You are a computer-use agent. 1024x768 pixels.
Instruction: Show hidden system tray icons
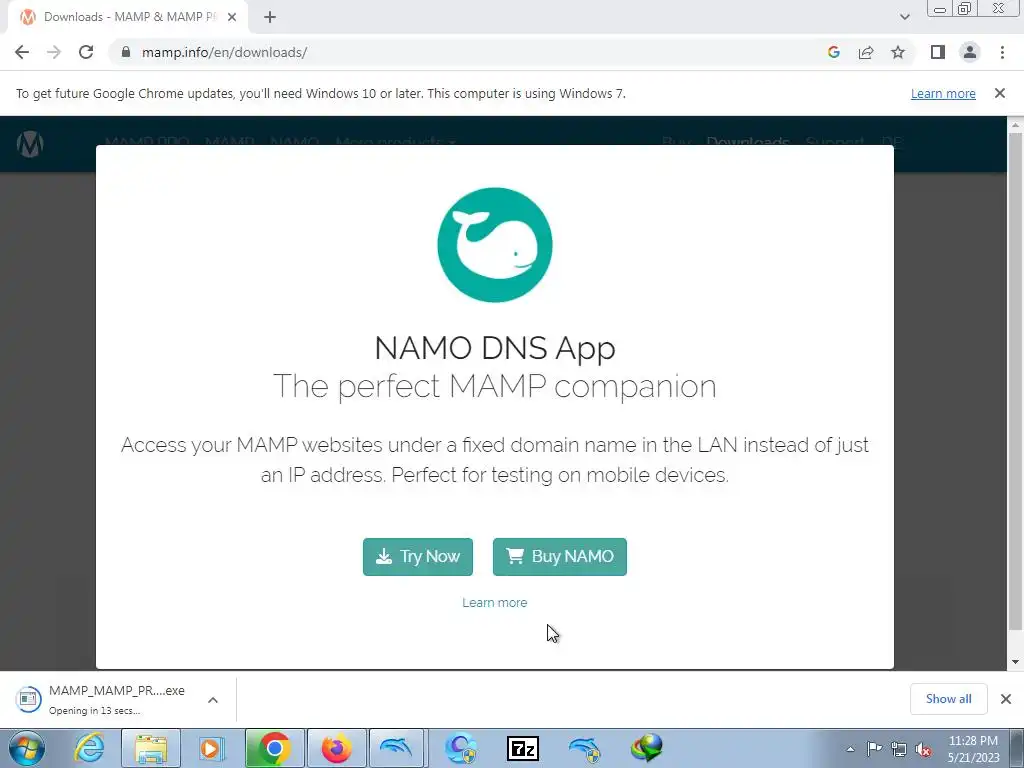pos(850,749)
